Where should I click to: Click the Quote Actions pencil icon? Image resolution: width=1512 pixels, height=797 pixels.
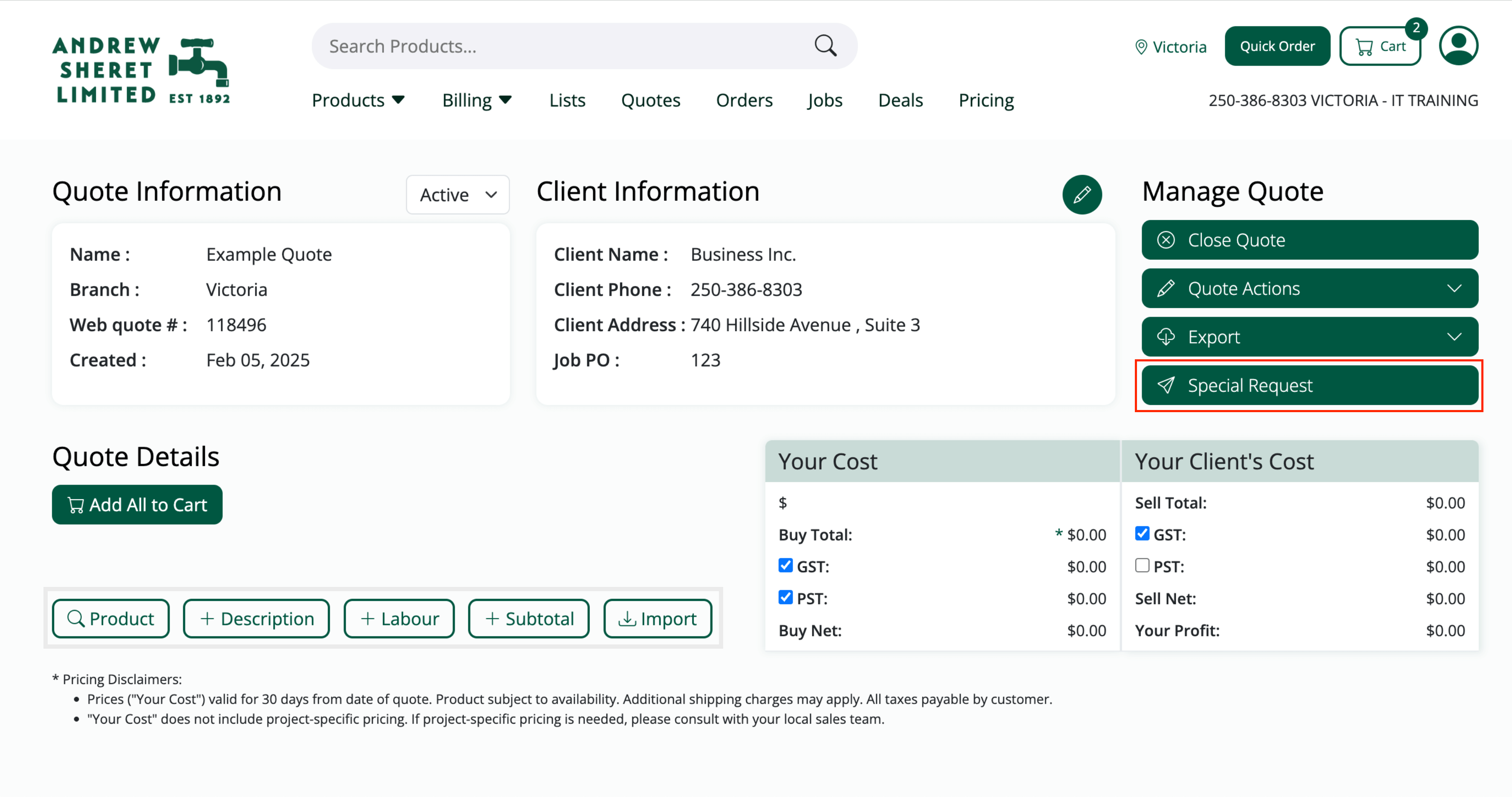coord(1166,288)
